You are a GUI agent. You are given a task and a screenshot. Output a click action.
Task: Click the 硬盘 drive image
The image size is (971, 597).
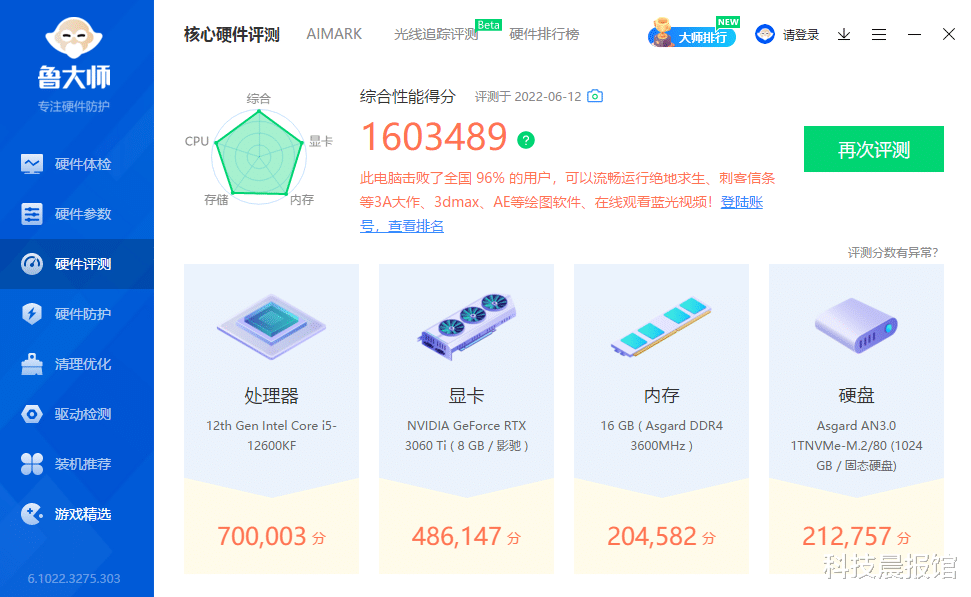pos(856,325)
